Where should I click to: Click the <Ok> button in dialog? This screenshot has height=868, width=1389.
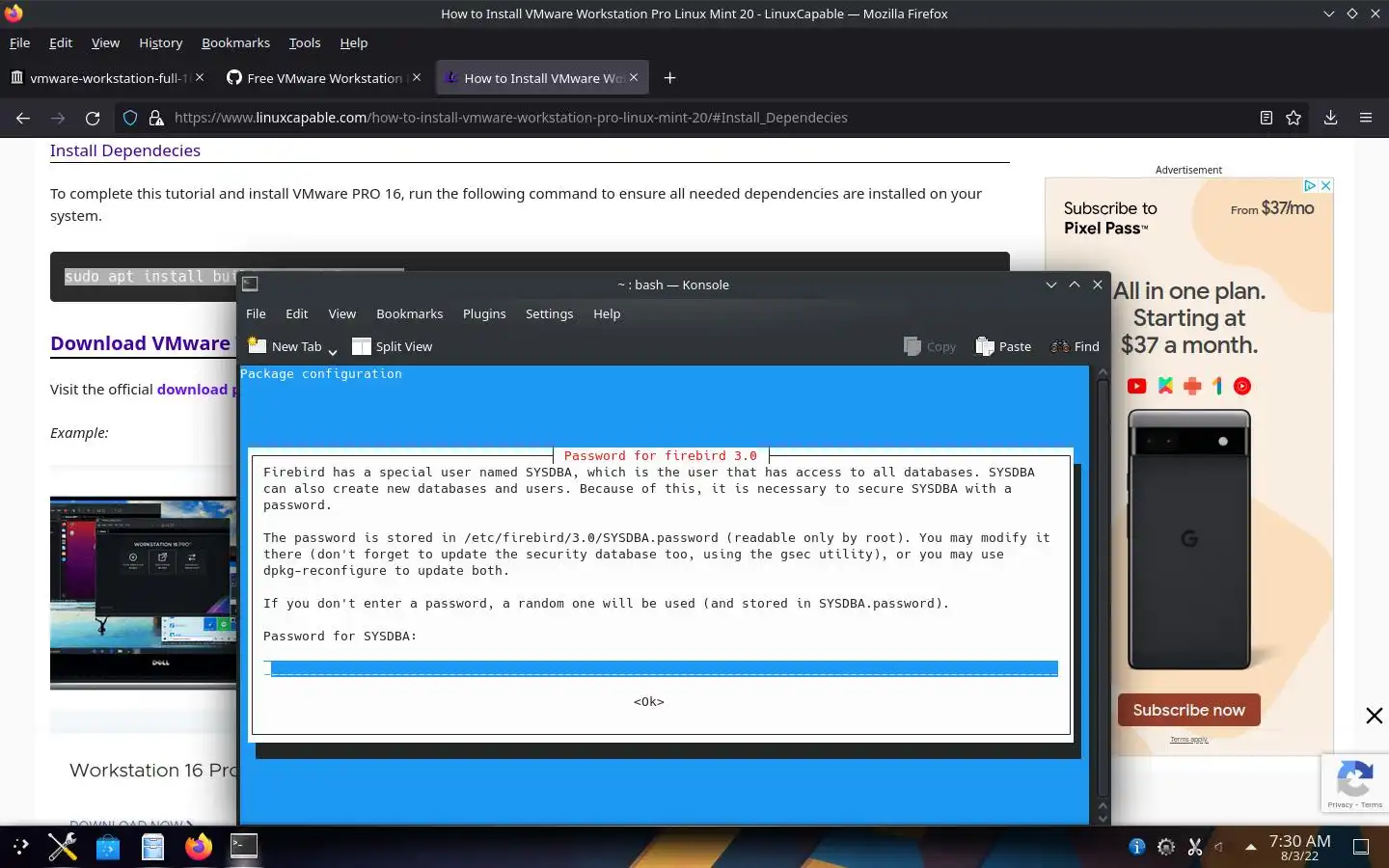[649, 701]
